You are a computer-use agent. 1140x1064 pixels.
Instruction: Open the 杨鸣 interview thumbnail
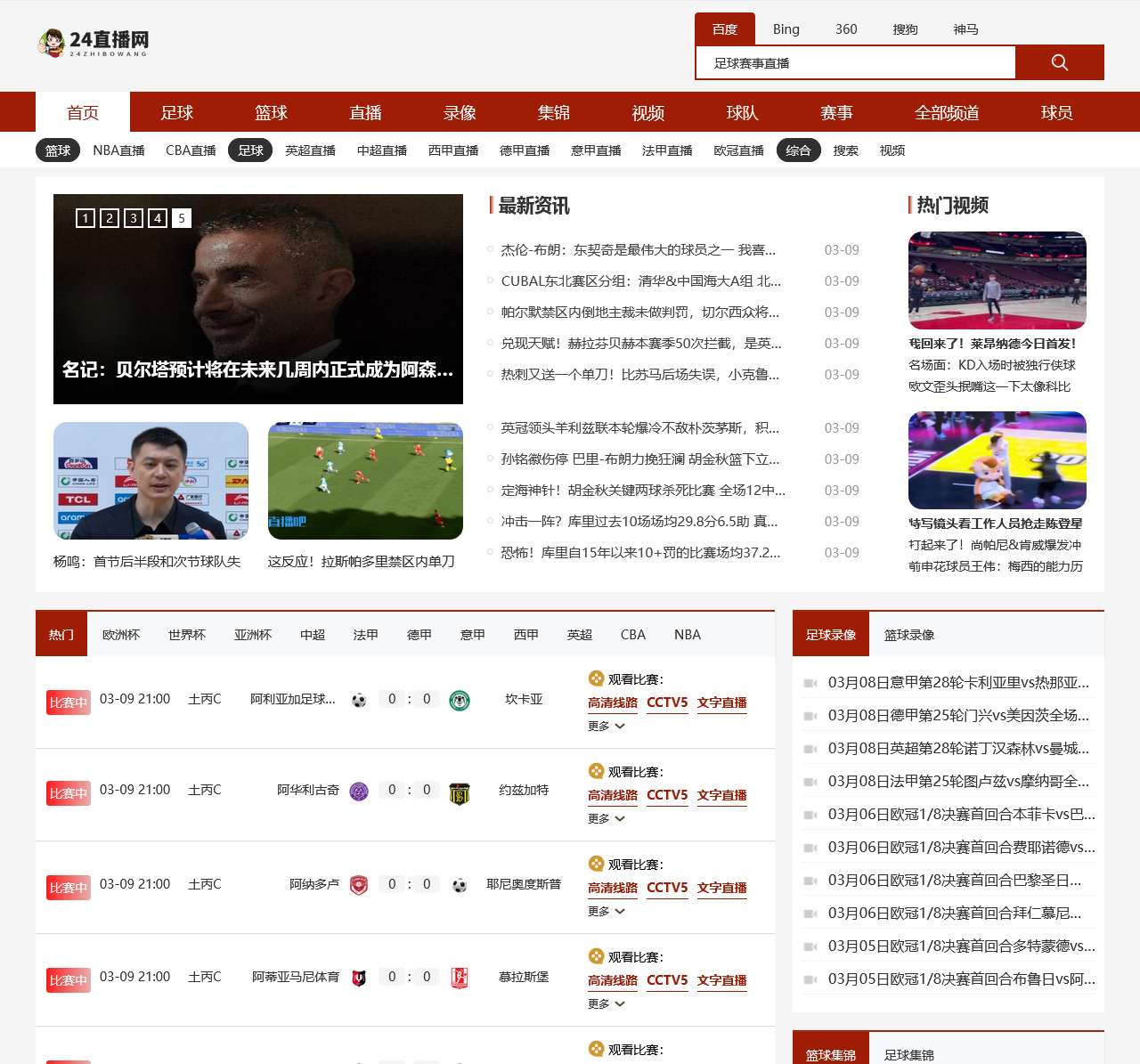click(151, 481)
